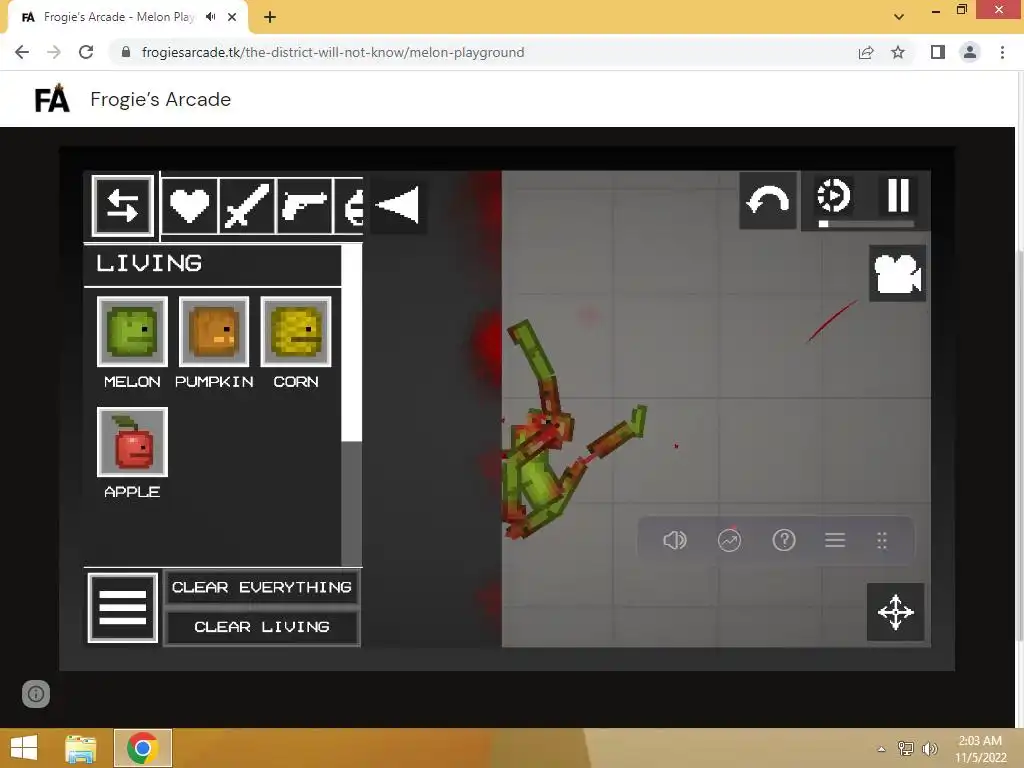Click the overlay drag handle dots icon
The height and width of the screenshot is (768, 1024).
pyautogui.click(x=882, y=540)
